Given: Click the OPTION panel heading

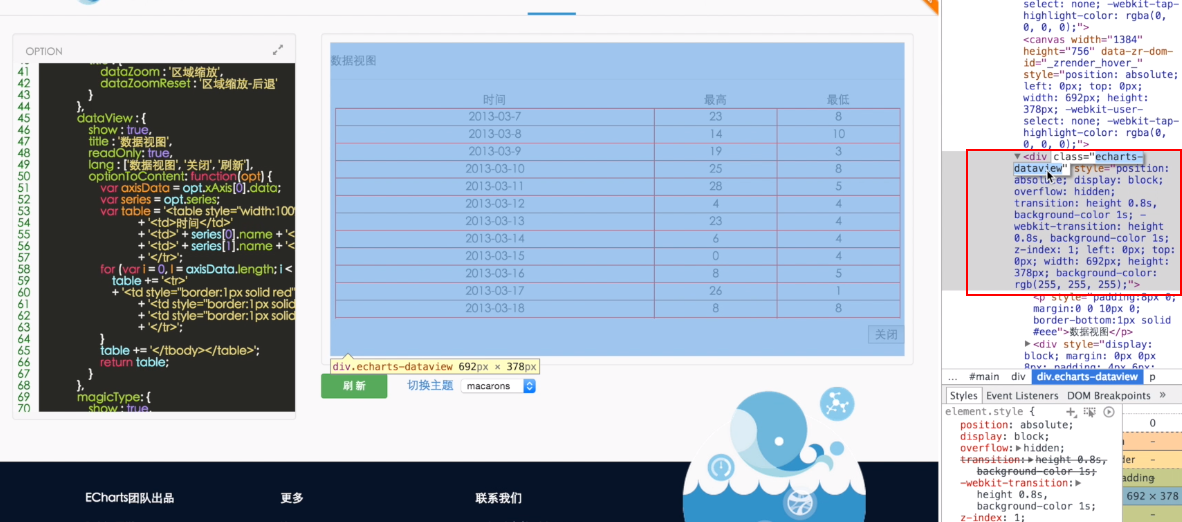Looking at the screenshot, I should [x=44, y=51].
